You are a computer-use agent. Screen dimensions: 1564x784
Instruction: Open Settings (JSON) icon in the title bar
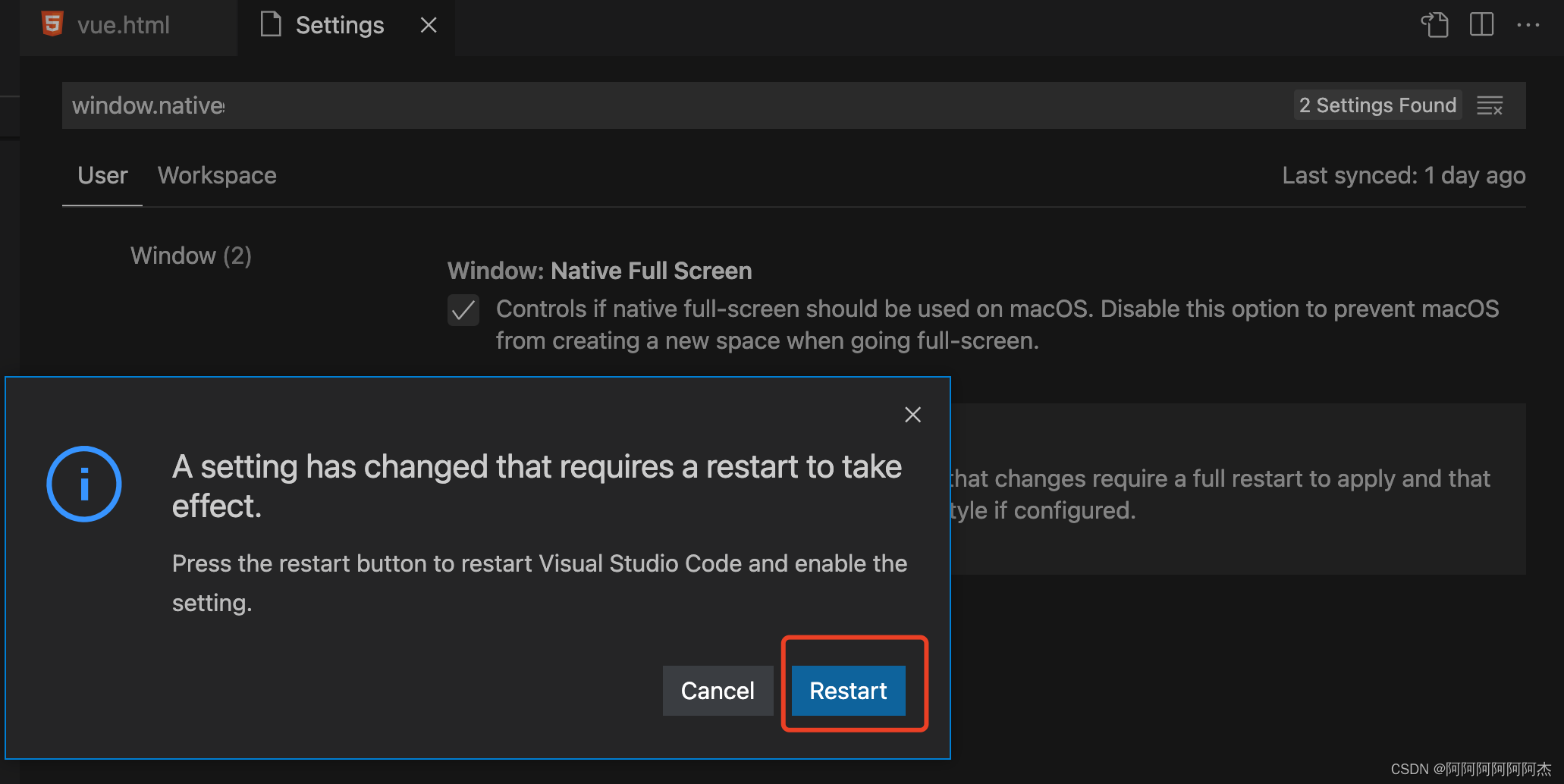point(1434,25)
